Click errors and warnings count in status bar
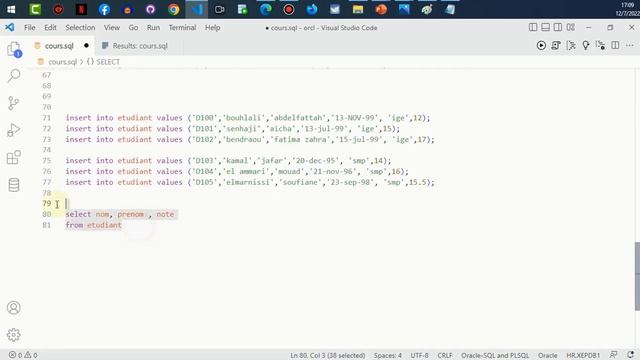Image resolution: width=640 pixels, height=360 pixels. pyautogui.click(x=23, y=355)
